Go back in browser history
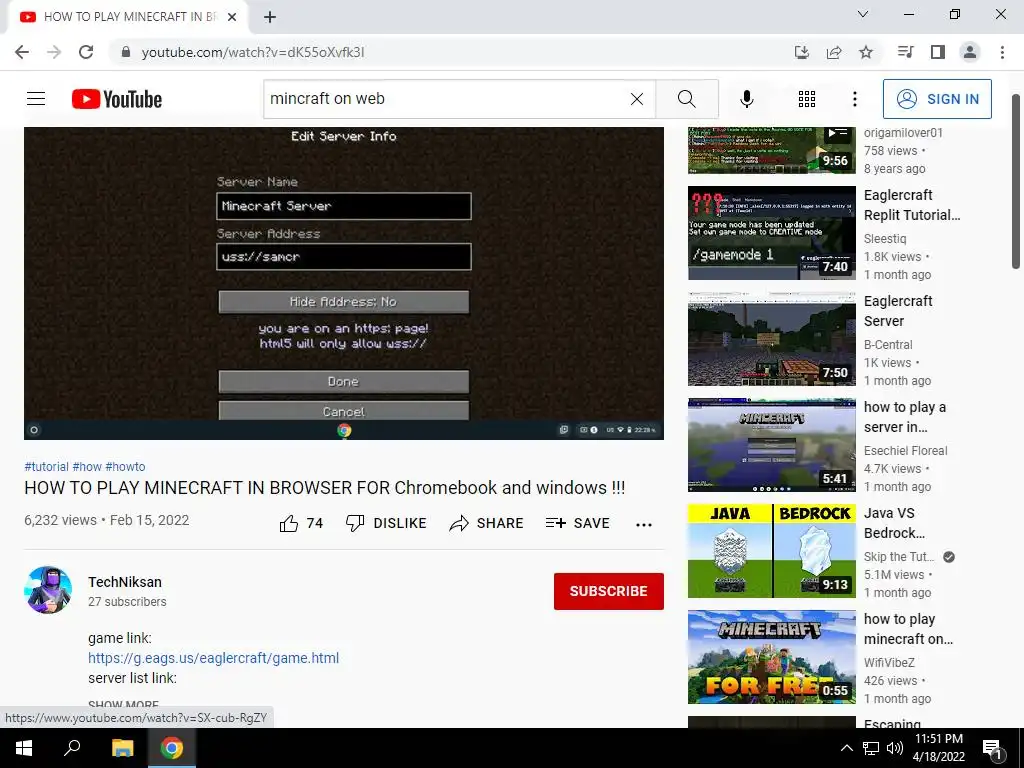 pos(22,52)
